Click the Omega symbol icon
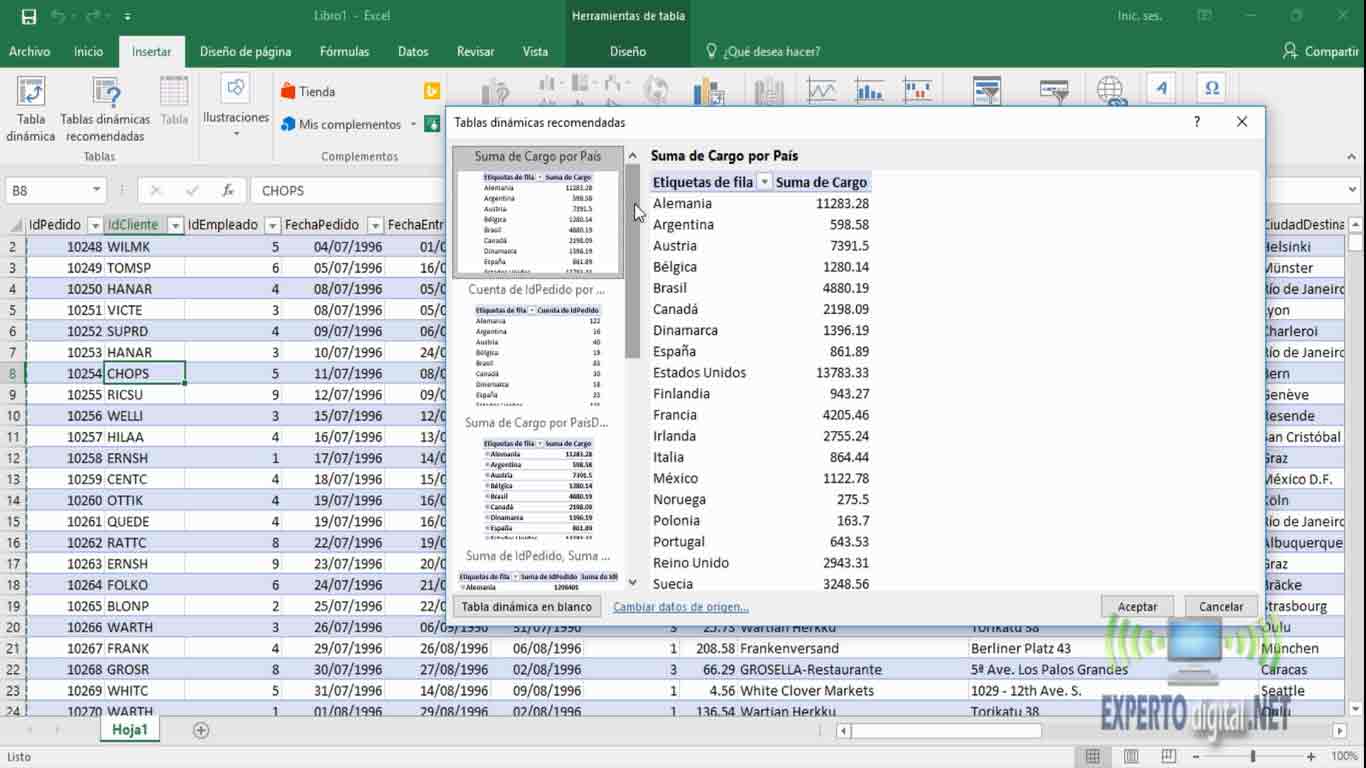This screenshot has height=768, width=1366. click(1211, 89)
